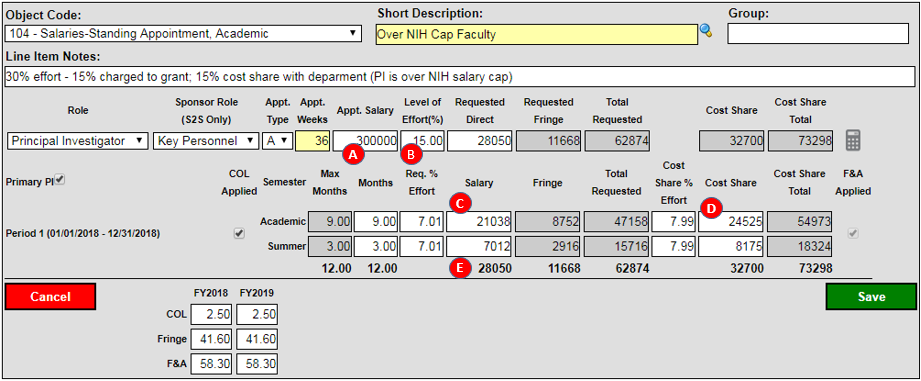Click the Summer Cost Share Total field 18324
Viewport: 921px width, 381px height.
click(800, 247)
